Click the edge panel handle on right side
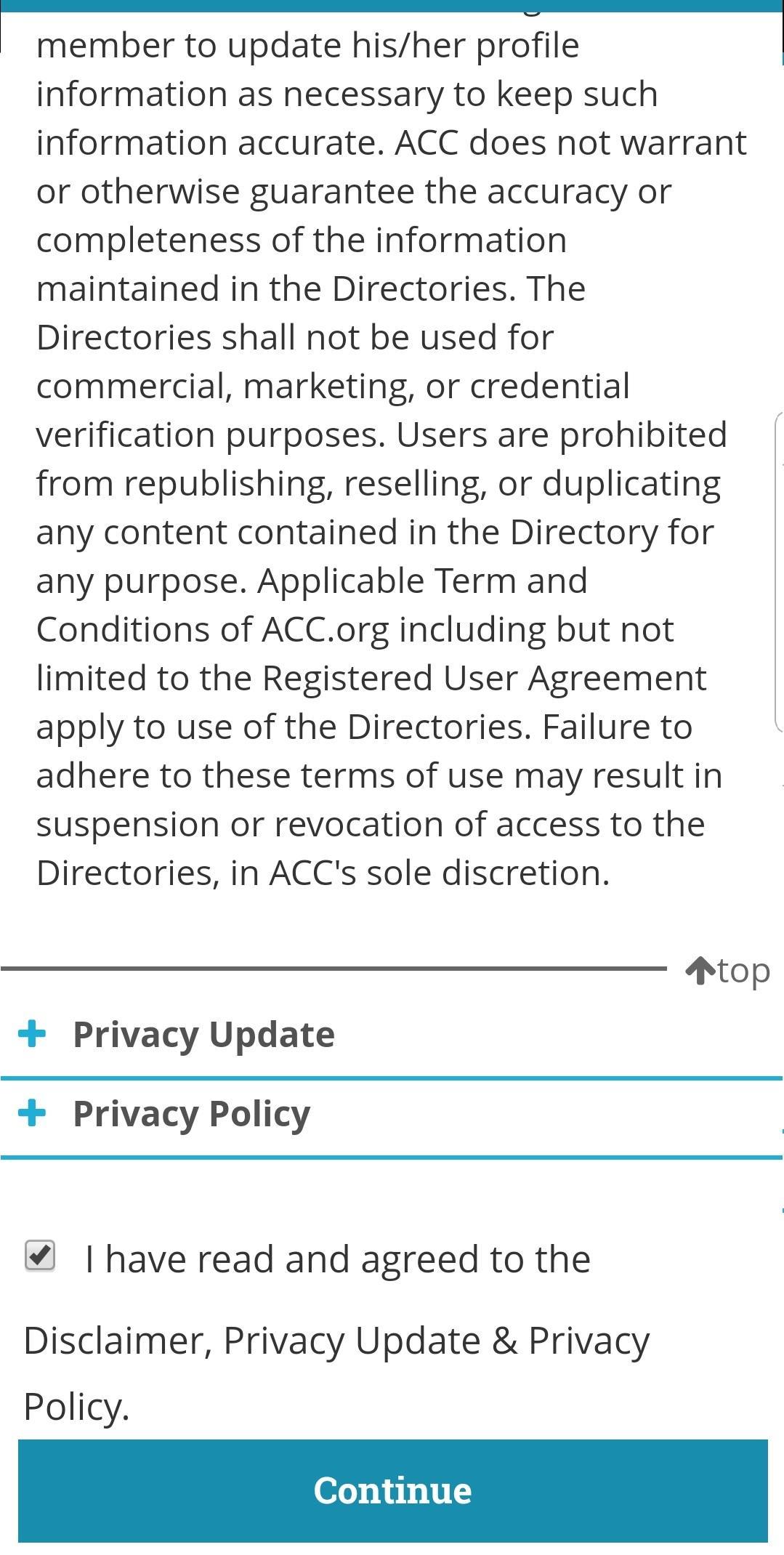Image resolution: width=784 pixels, height=1555 pixels. 779,570
